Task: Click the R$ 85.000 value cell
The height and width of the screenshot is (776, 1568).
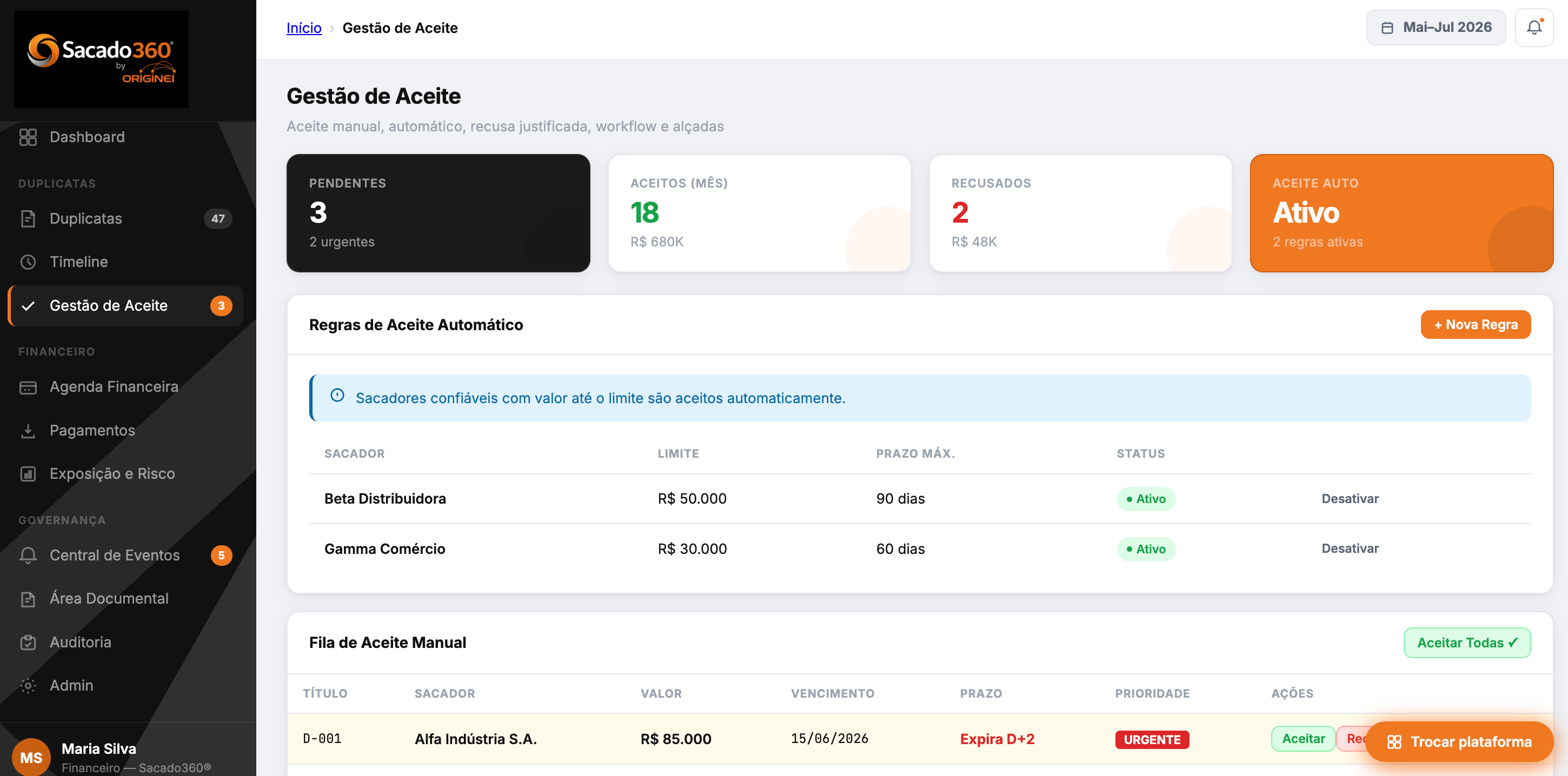Action: (x=676, y=739)
